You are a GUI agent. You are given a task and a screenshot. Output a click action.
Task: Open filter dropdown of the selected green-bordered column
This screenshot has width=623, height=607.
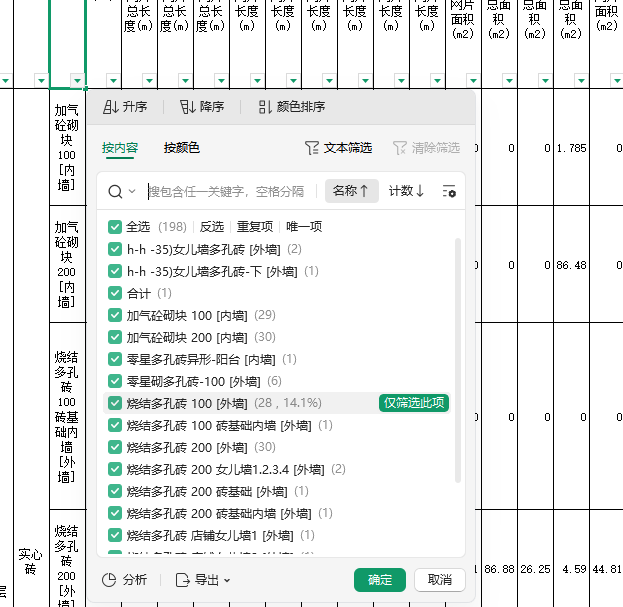[x=77, y=81]
